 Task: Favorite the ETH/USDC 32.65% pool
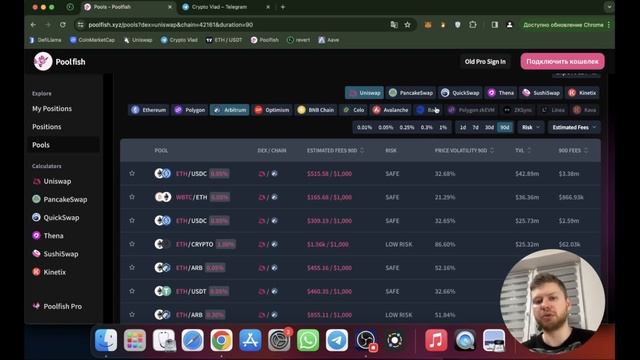[132, 220]
